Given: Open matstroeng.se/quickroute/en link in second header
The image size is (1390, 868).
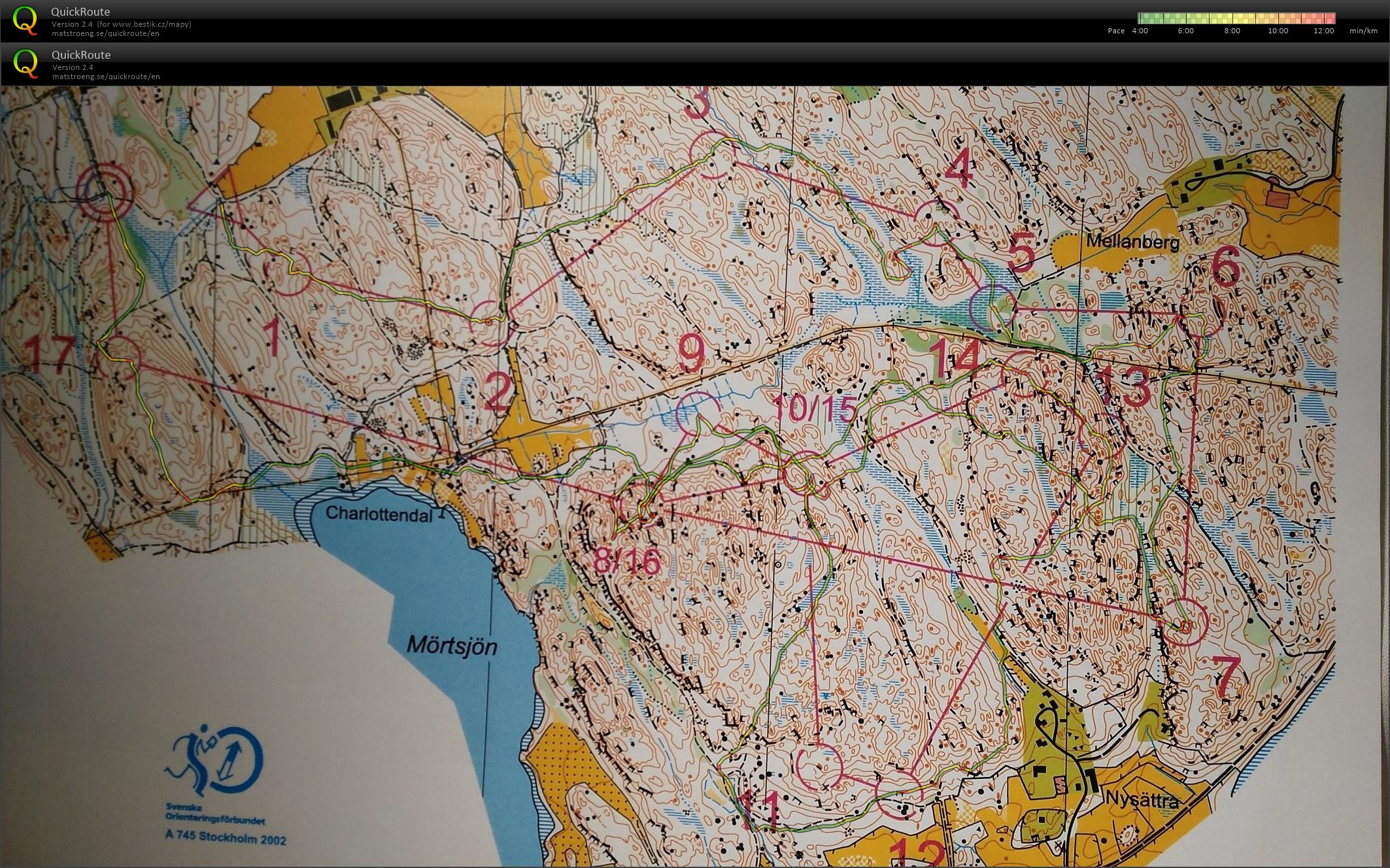Looking at the screenshot, I should [106, 76].
